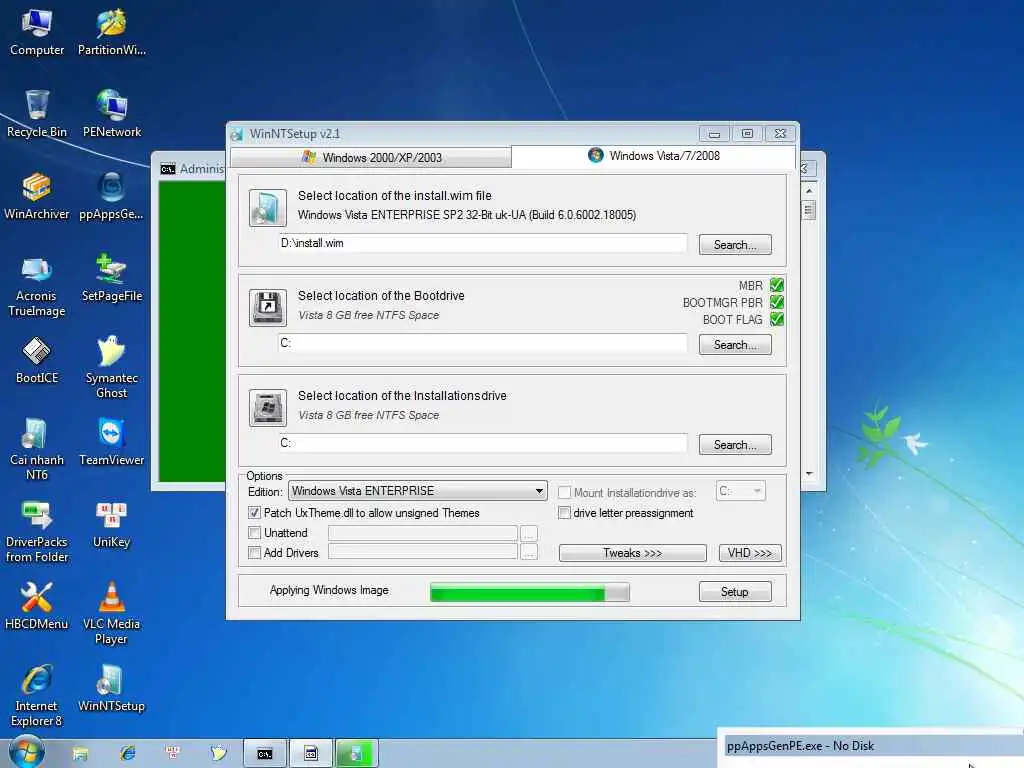Toggle Mount Installationdrive as checkbox
This screenshot has width=1024, height=768.
565,492
